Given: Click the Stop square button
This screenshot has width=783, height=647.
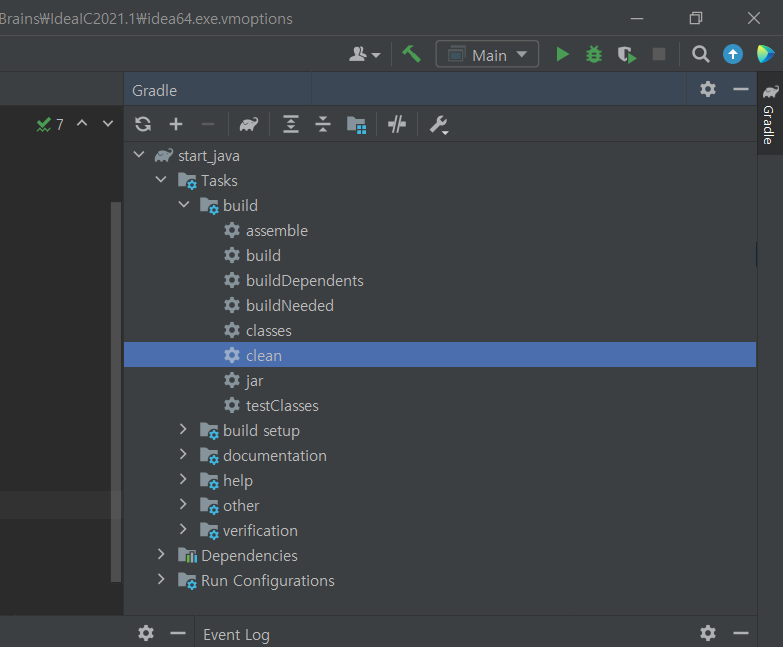Looking at the screenshot, I should pyautogui.click(x=659, y=54).
